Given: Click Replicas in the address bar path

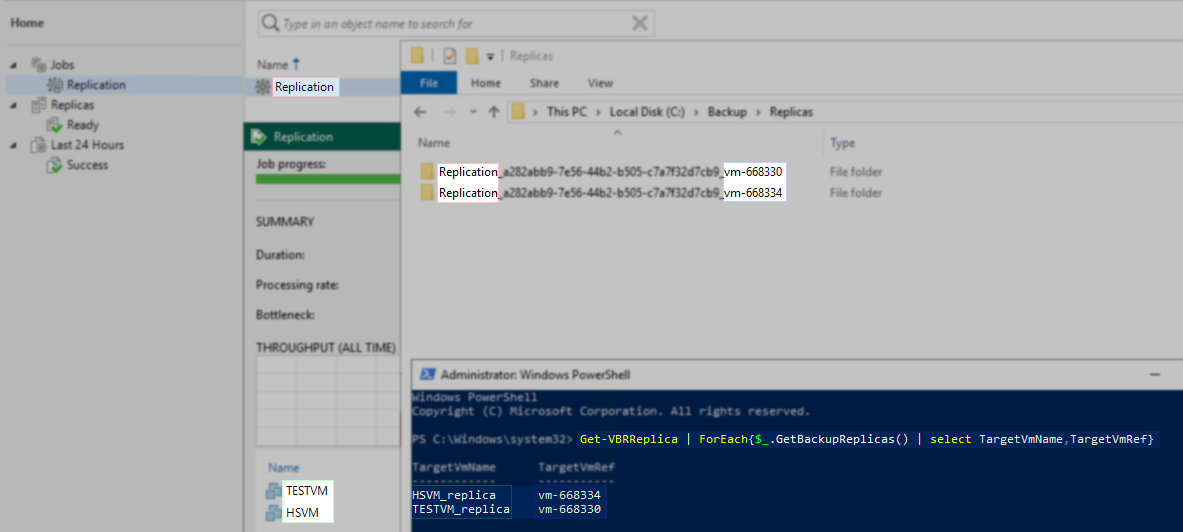Looking at the screenshot, I should tap(791, 112).
